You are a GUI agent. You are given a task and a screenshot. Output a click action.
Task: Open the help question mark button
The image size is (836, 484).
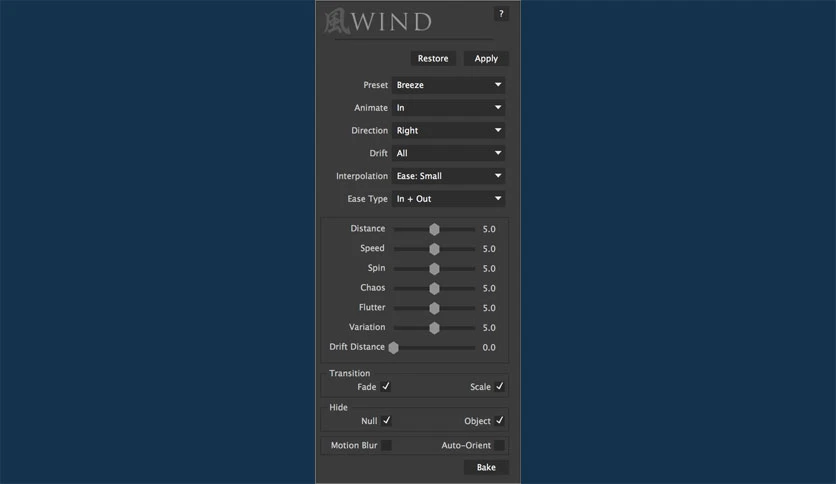click(x=501, y=14)
